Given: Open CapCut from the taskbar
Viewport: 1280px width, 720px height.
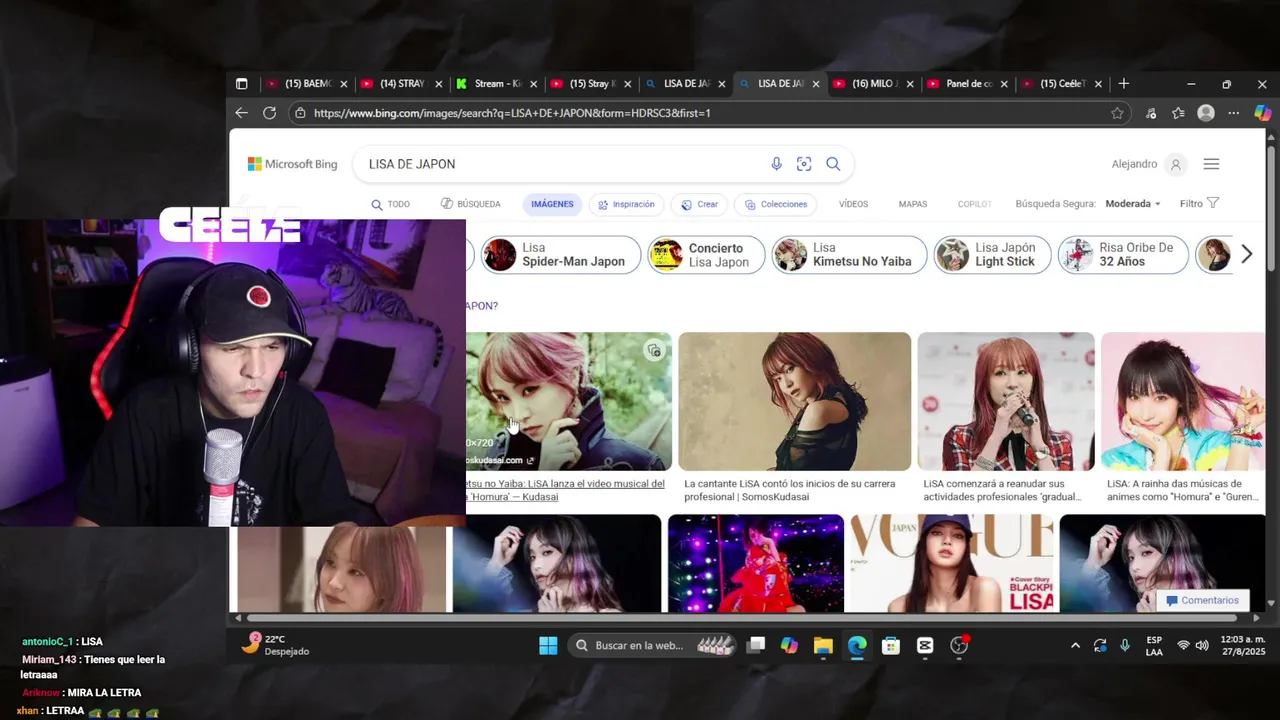Looking at the screenshot, I should (x=925, y=645).
